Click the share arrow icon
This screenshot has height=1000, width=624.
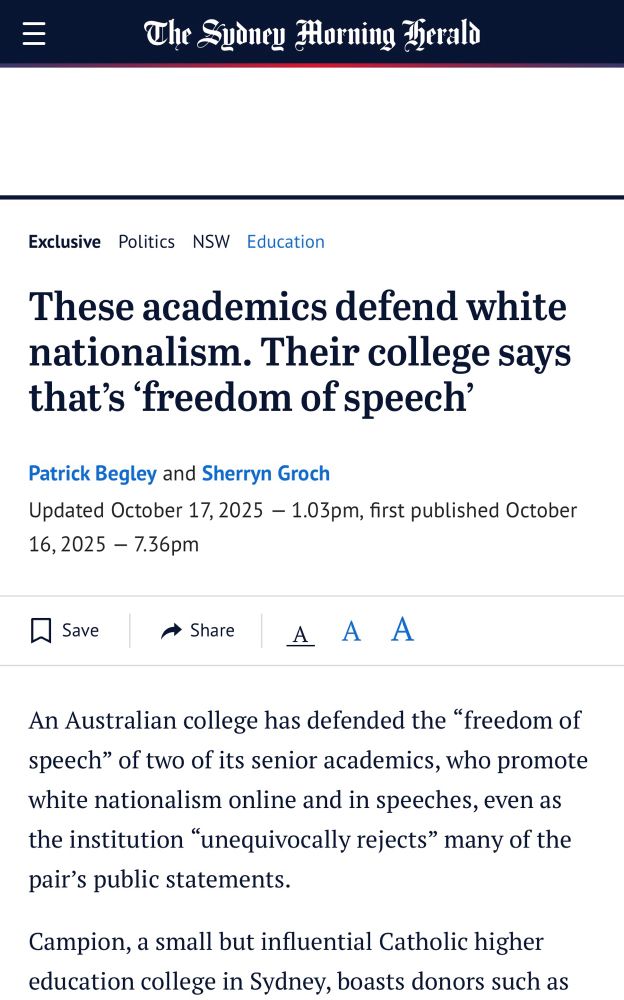[170, 630]
